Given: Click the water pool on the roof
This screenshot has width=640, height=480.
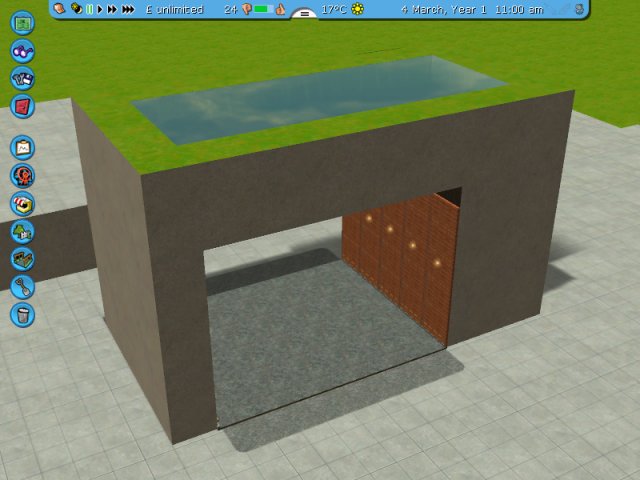Looking at the screenshot, I should [318, 98].
